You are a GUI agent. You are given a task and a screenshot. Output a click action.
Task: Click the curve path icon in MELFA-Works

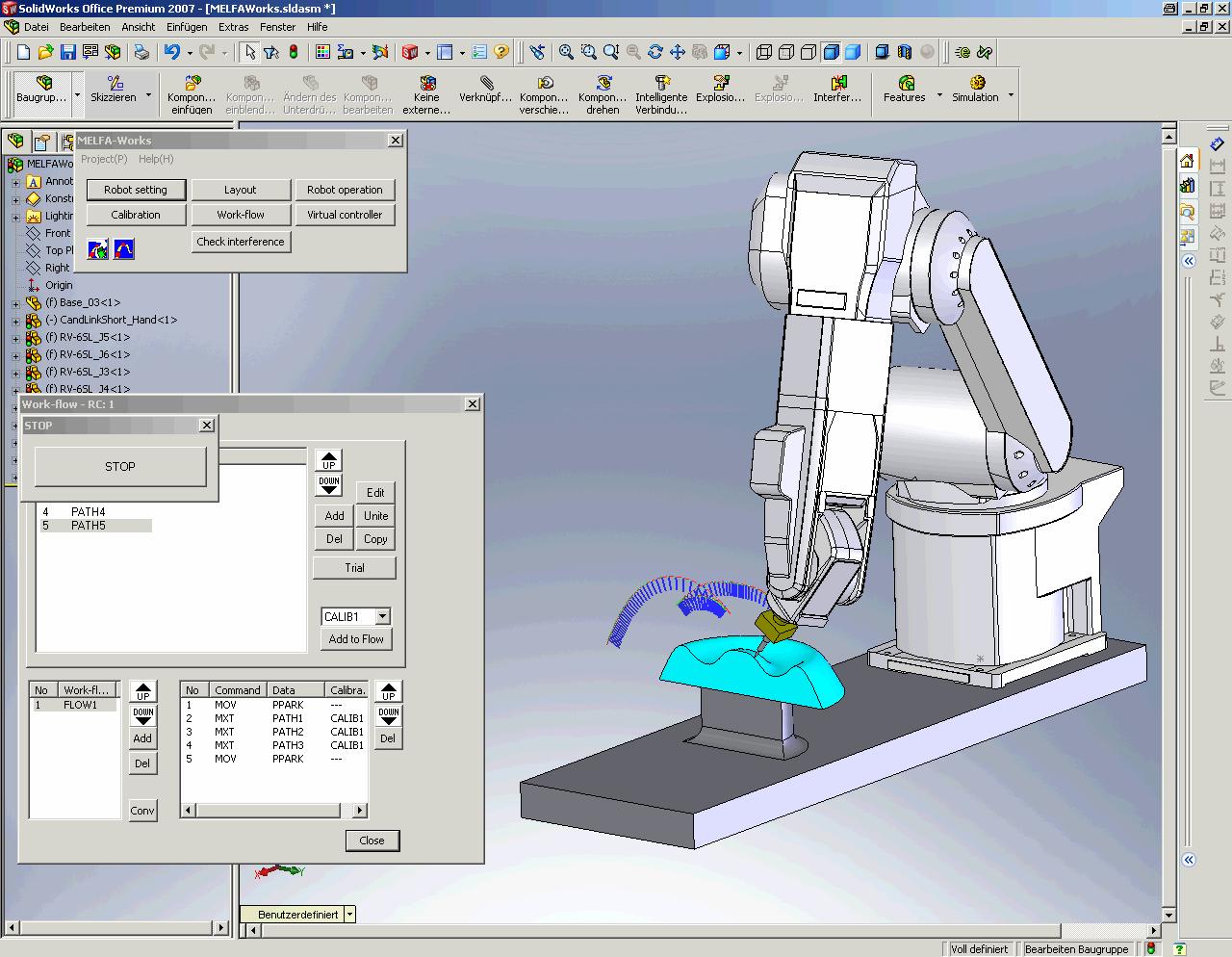pos(124,249)
